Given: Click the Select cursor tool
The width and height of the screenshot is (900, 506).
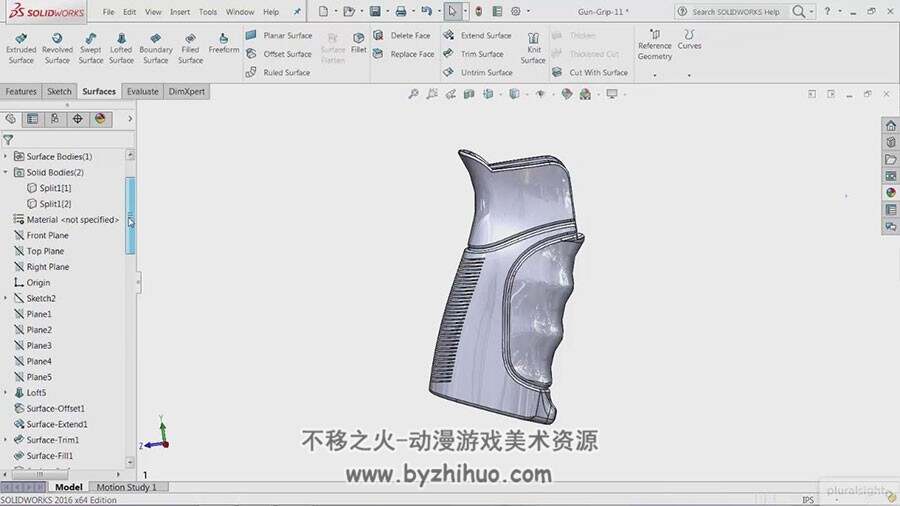Looking at the screenshot, I should coord(452,11).
